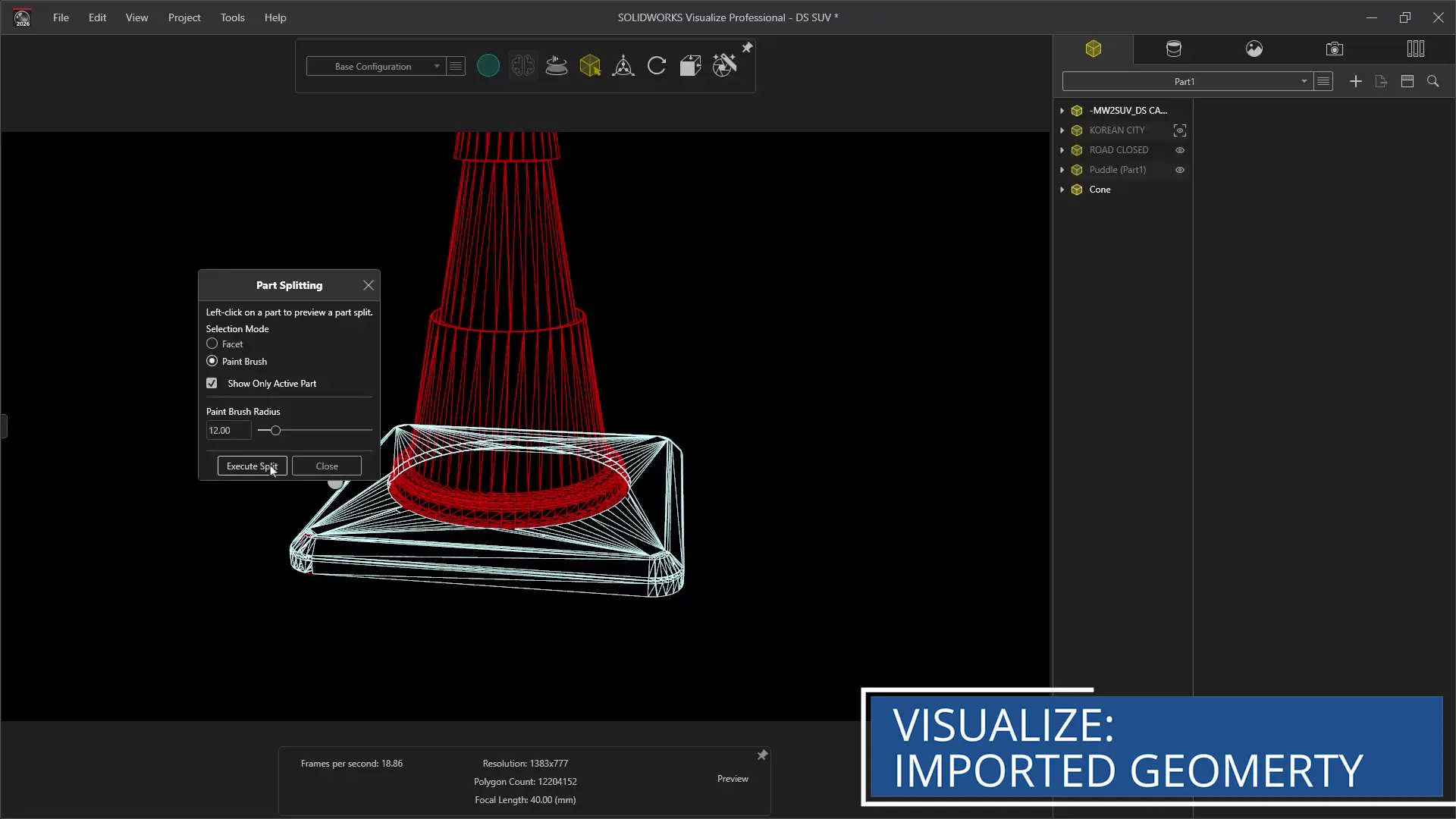Toggle KOREAN CITY isolate visibility icon

(x=1180, y=130)
